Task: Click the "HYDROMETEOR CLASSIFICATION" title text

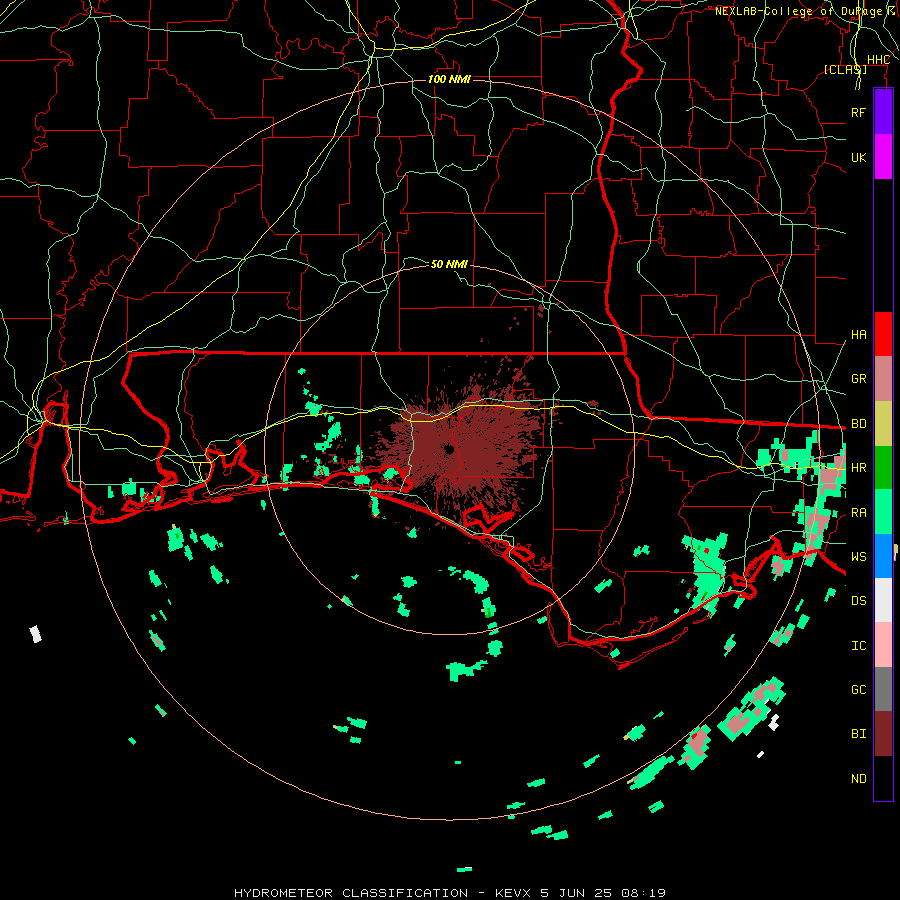Action: (351, 893)
